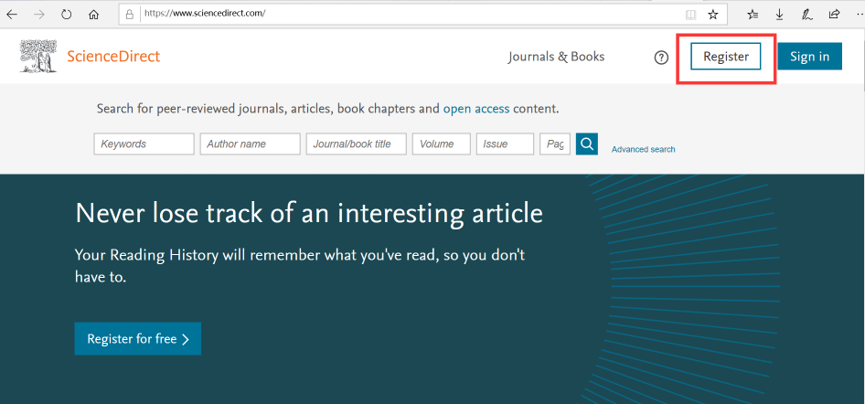Add this page to favorites with star
The width and height of the screenshot is (865, 404).
point(713,15)
